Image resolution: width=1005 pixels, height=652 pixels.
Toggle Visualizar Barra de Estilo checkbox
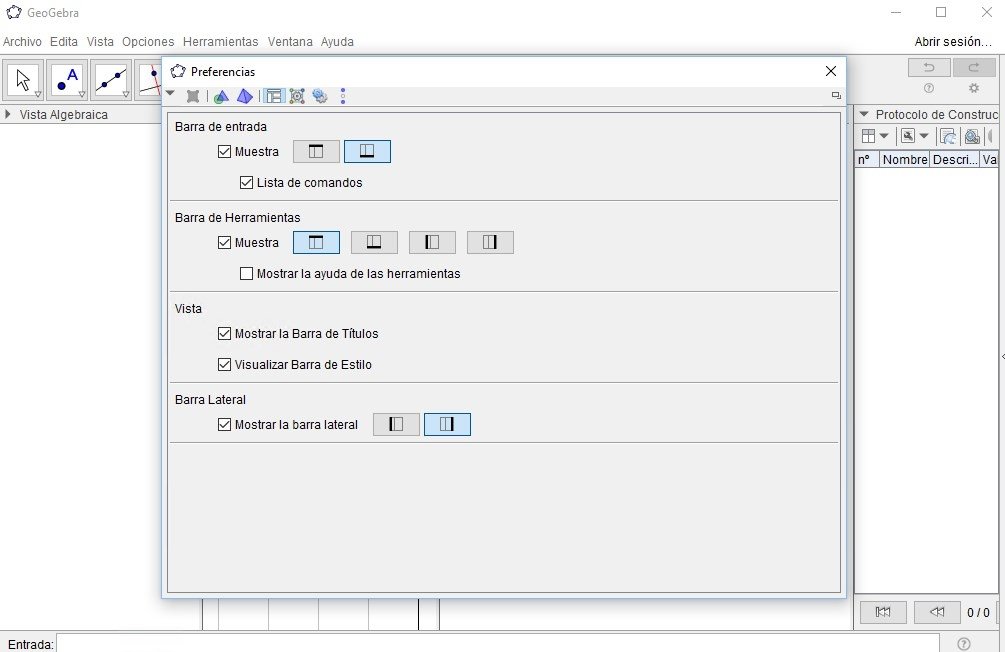[x=224, y=365]
